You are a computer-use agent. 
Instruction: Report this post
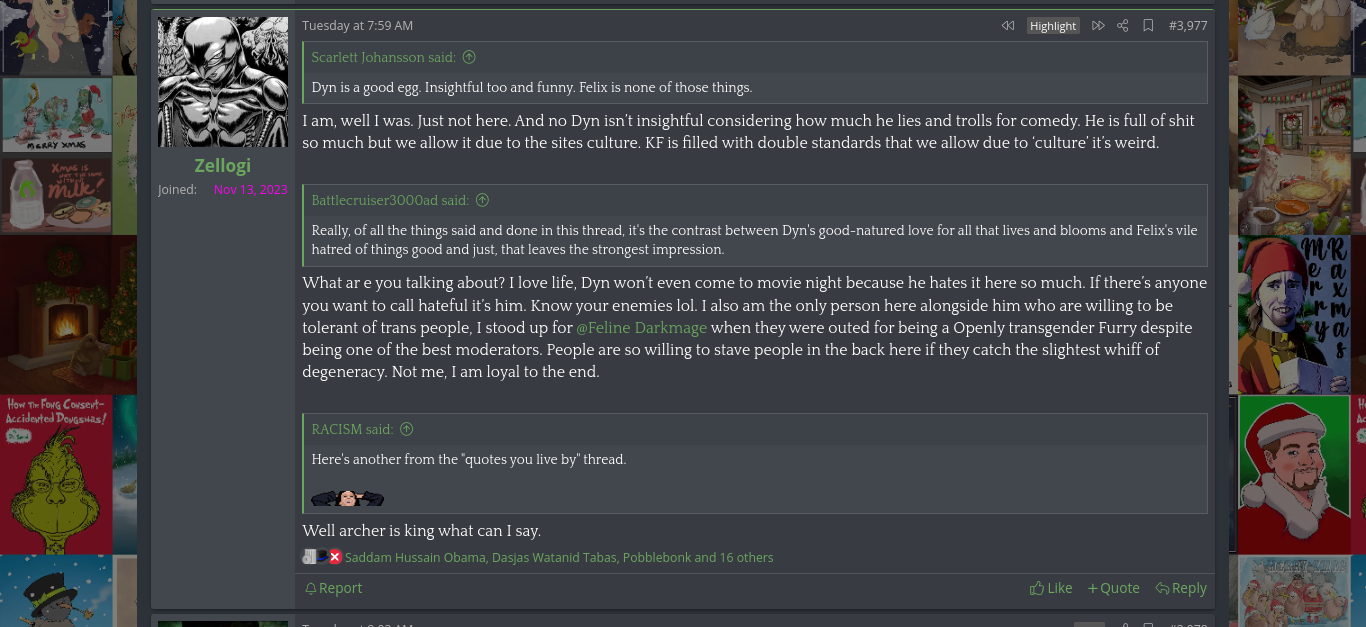[333, 588]
